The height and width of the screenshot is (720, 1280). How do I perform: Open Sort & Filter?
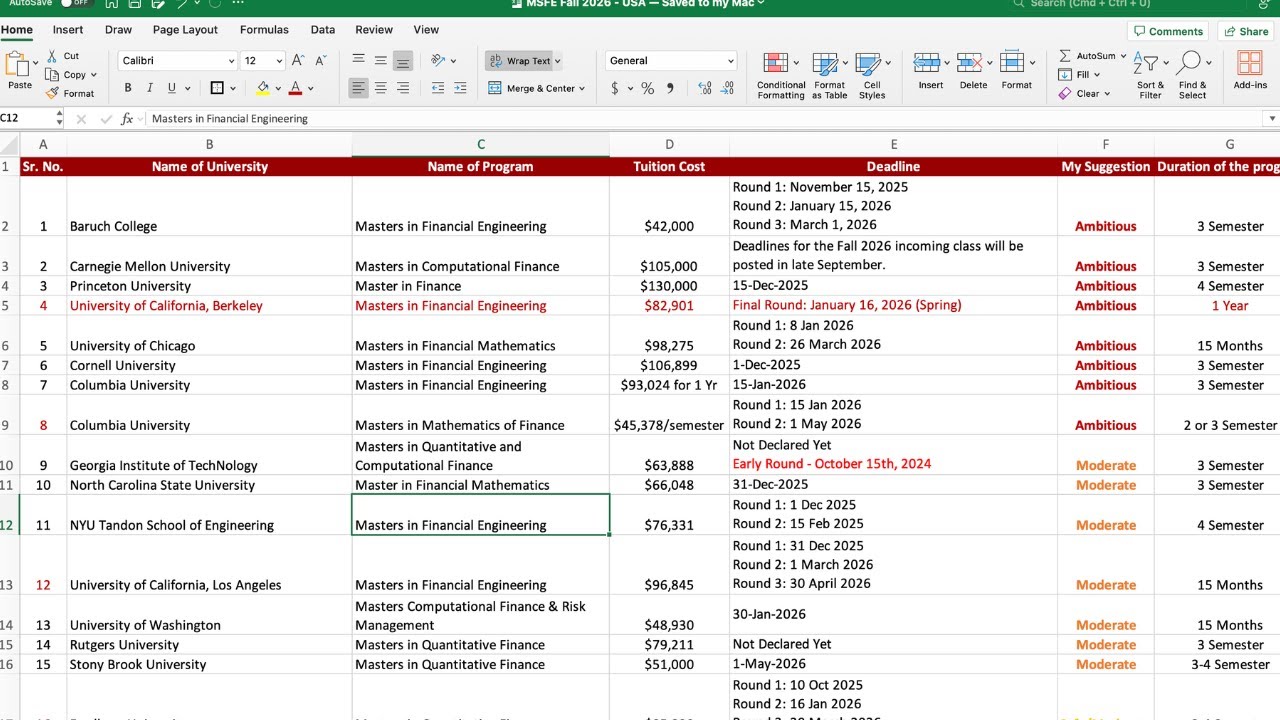[x=1150, y=76]
